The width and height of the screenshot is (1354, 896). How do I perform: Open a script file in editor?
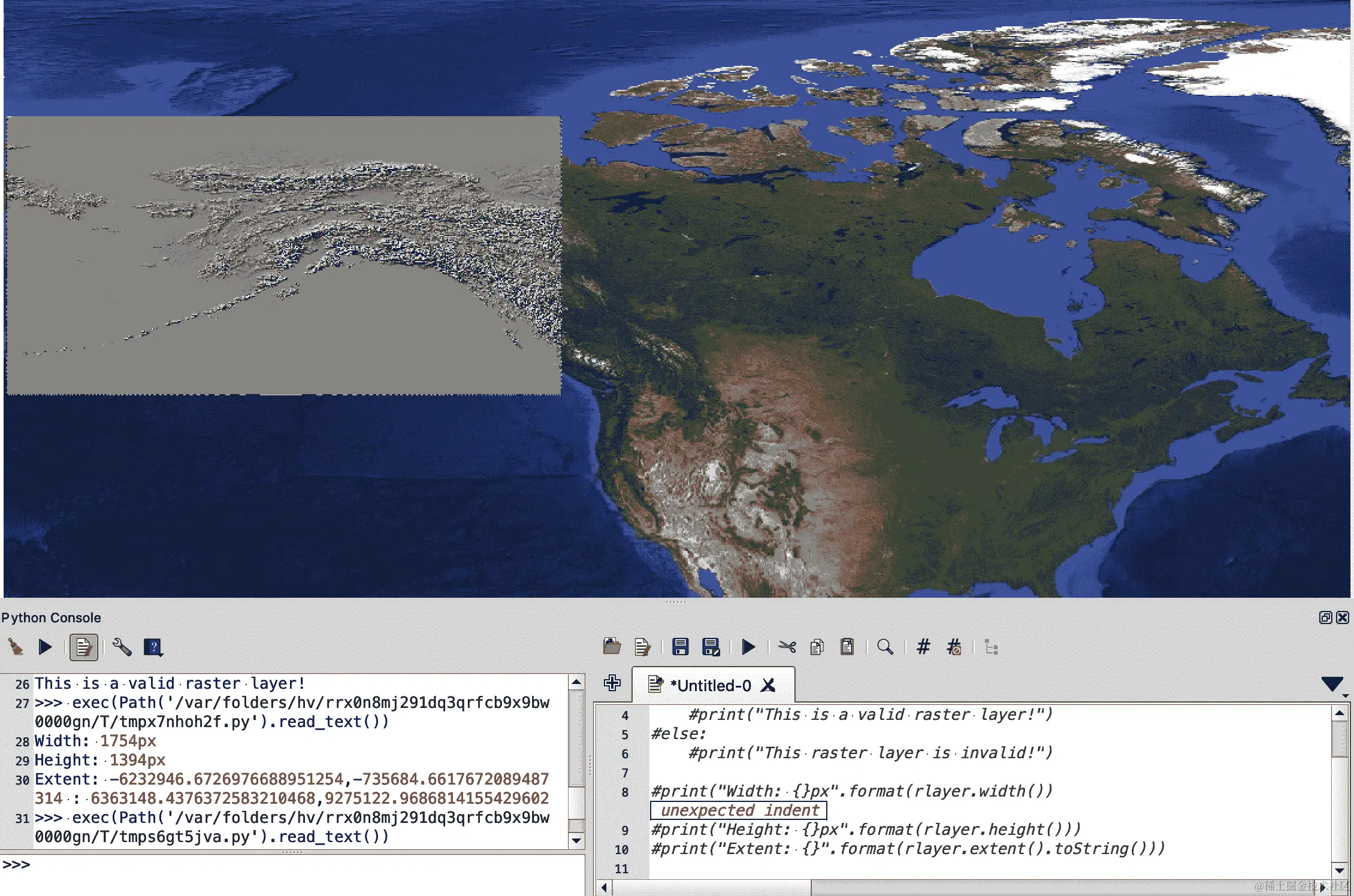click(612, 647)
